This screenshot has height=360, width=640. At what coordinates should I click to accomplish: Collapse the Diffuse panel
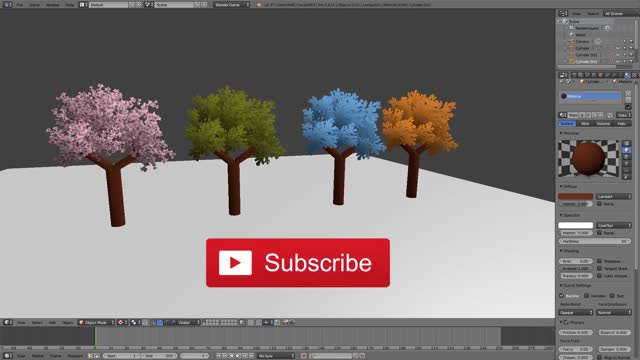tap(561, 187)
